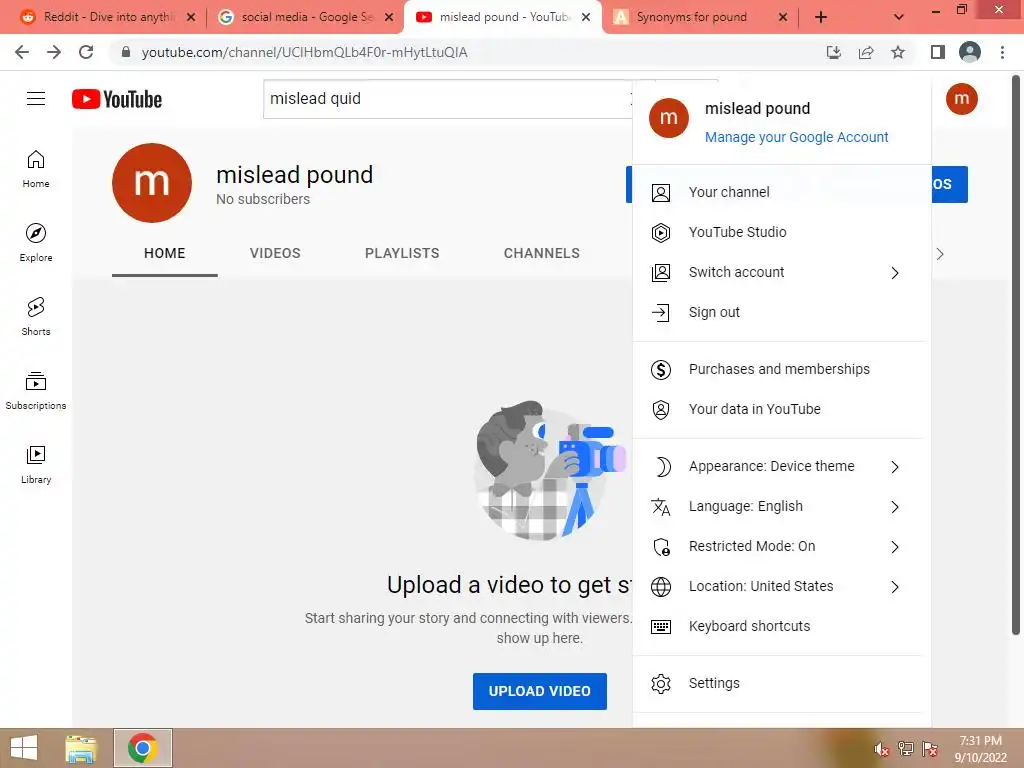The width and height of the screenshot is (1024, 768).
Task: Close the Synonyms for pound tab
Action: (783, 17)
